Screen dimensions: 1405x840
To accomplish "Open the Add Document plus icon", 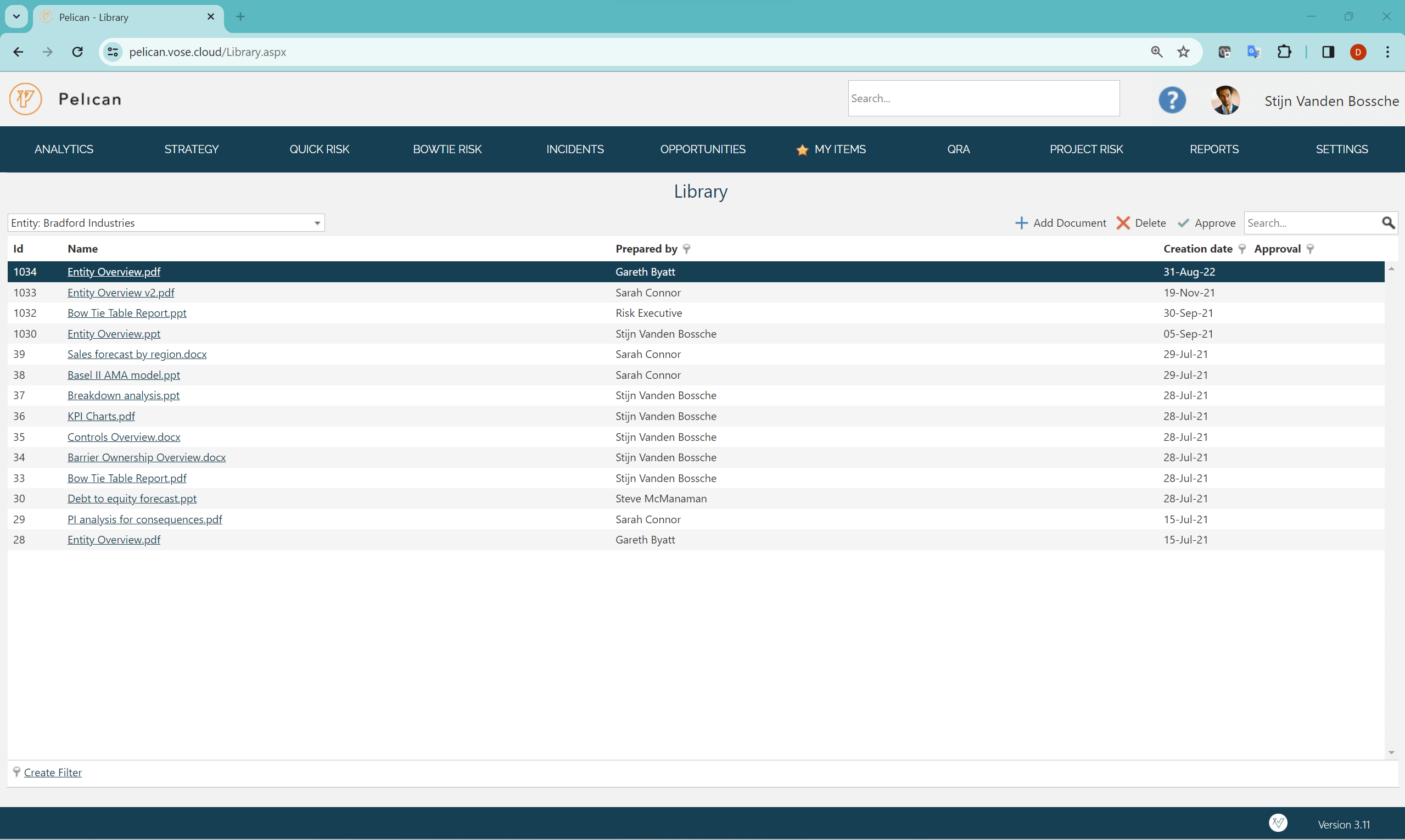I will coord(1021,222).
